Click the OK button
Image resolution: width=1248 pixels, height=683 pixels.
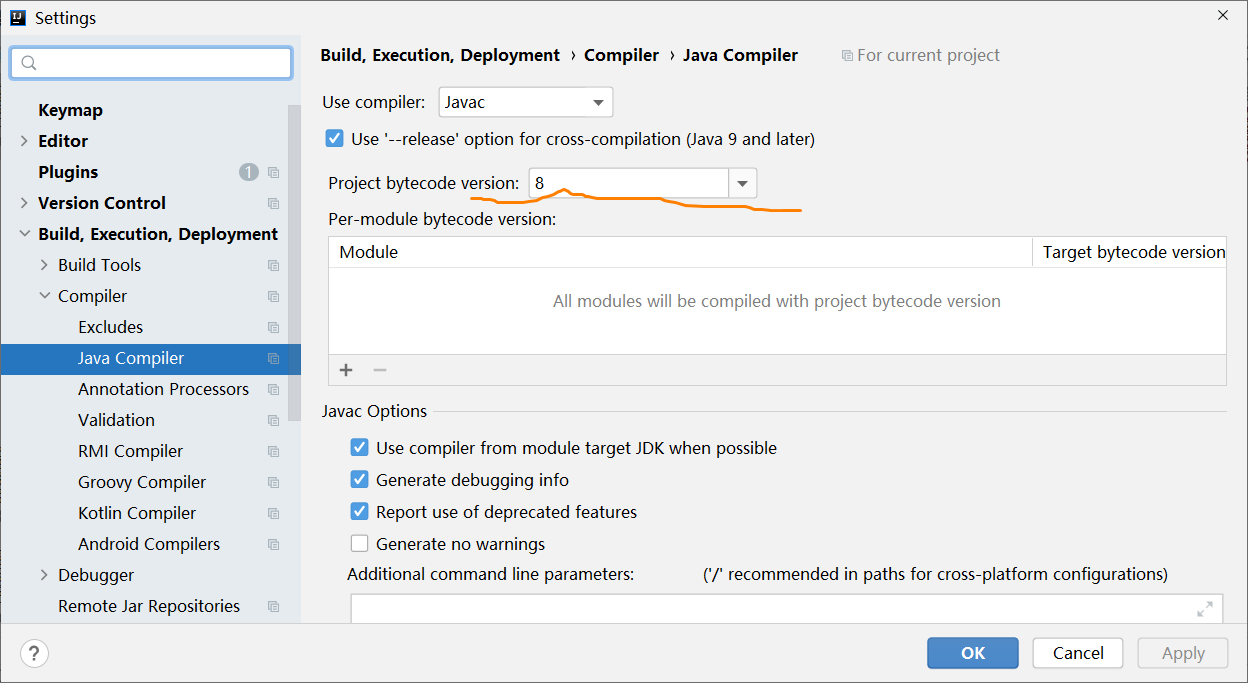coord(973,653)
